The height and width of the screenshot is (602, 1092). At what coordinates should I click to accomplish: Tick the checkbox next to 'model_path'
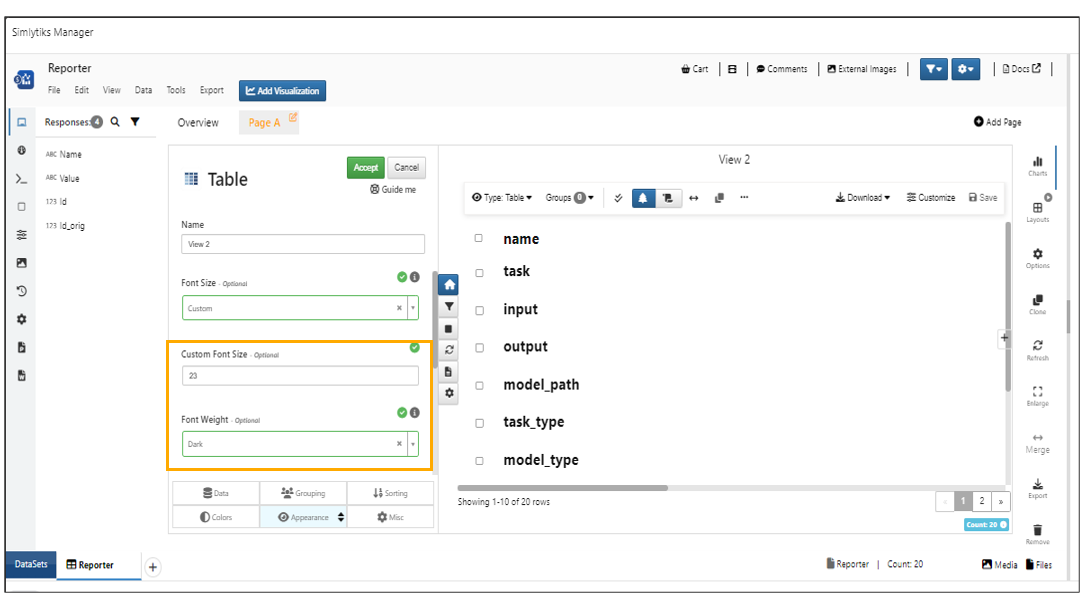tap(479, 386)
